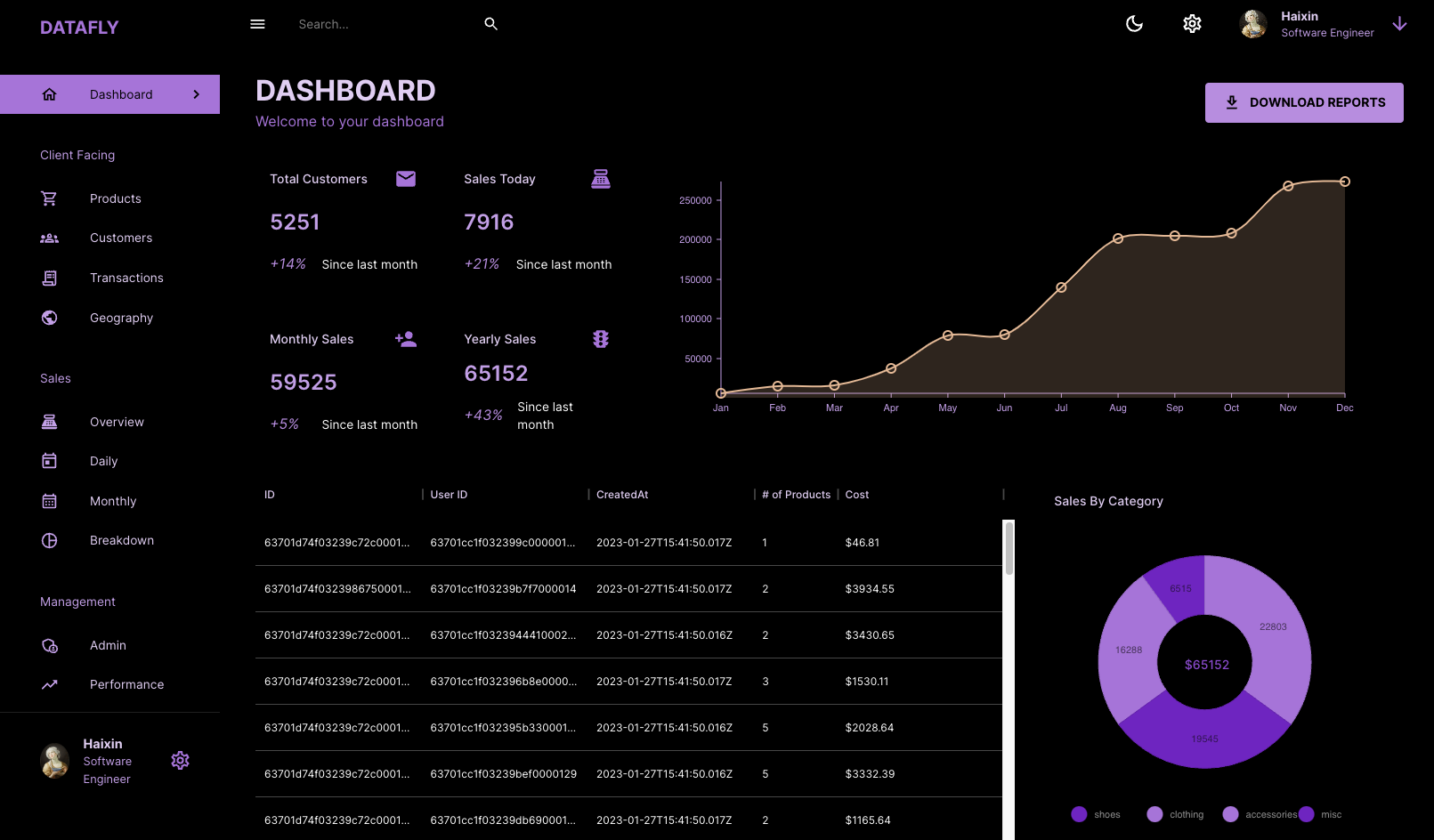Go to the Customers sidebar item
The height and width of the screenshot is (840, 1434).
pyautogui.click(x=121, y=238)
